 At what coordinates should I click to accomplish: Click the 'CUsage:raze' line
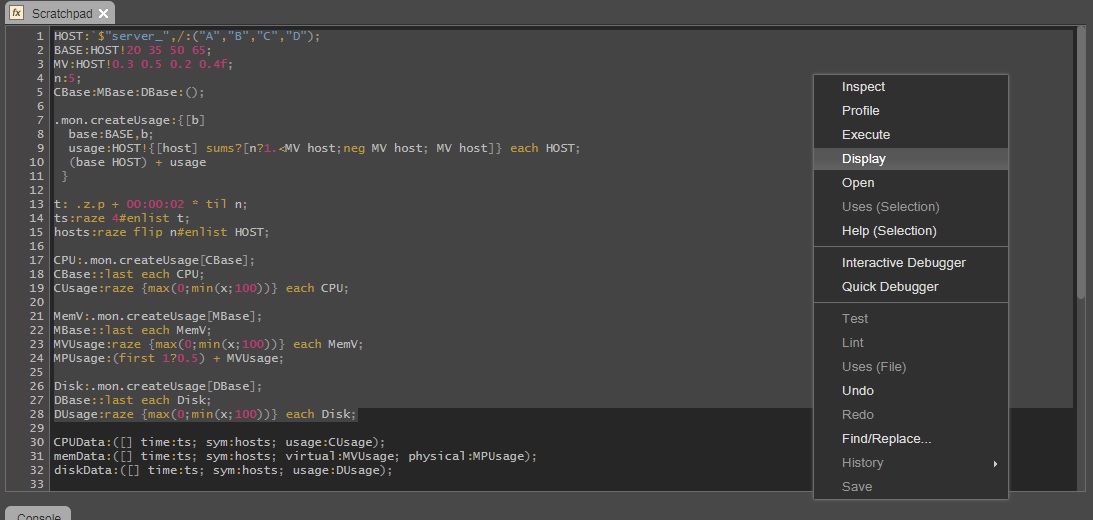coord(201,288)
